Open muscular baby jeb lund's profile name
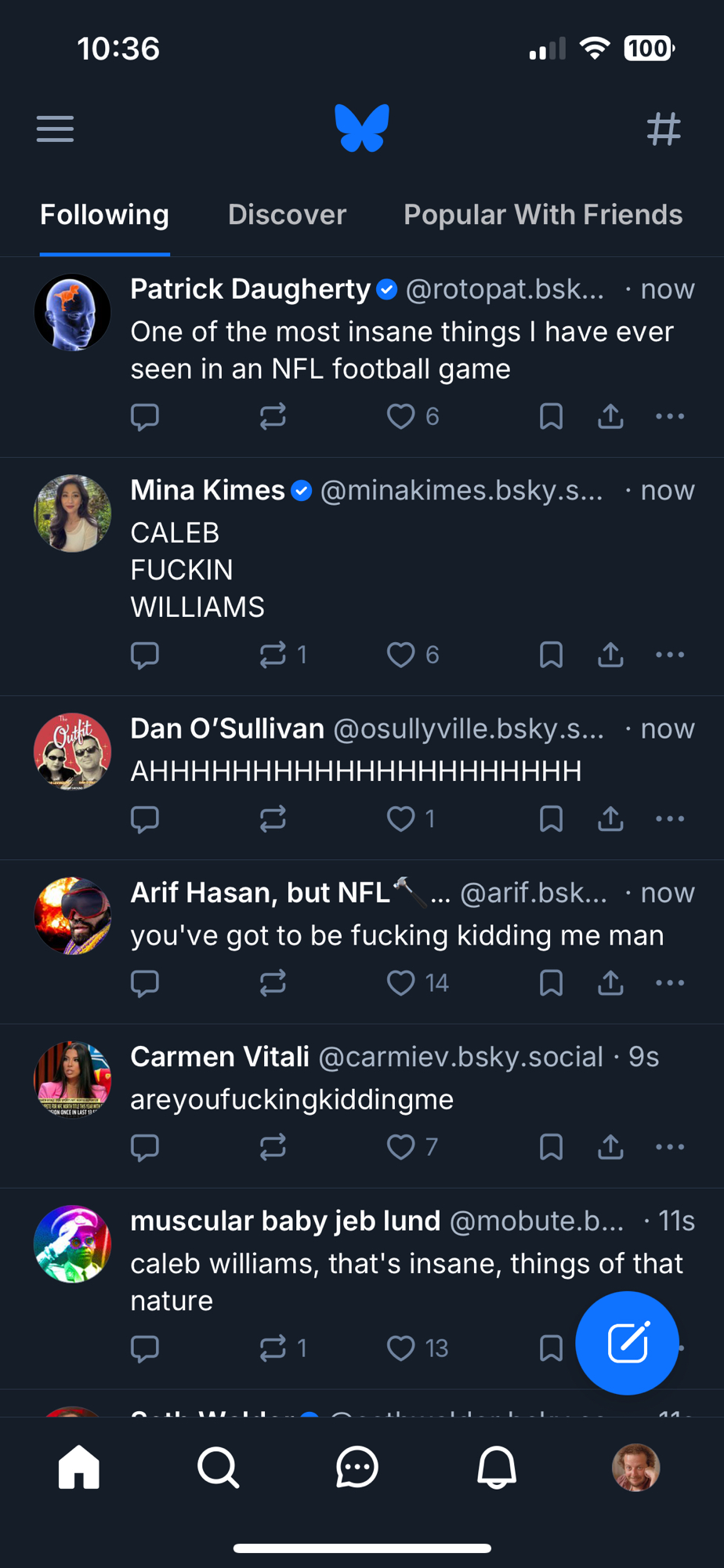Screen dimensions: 724x1568 tap(285, 1221)
